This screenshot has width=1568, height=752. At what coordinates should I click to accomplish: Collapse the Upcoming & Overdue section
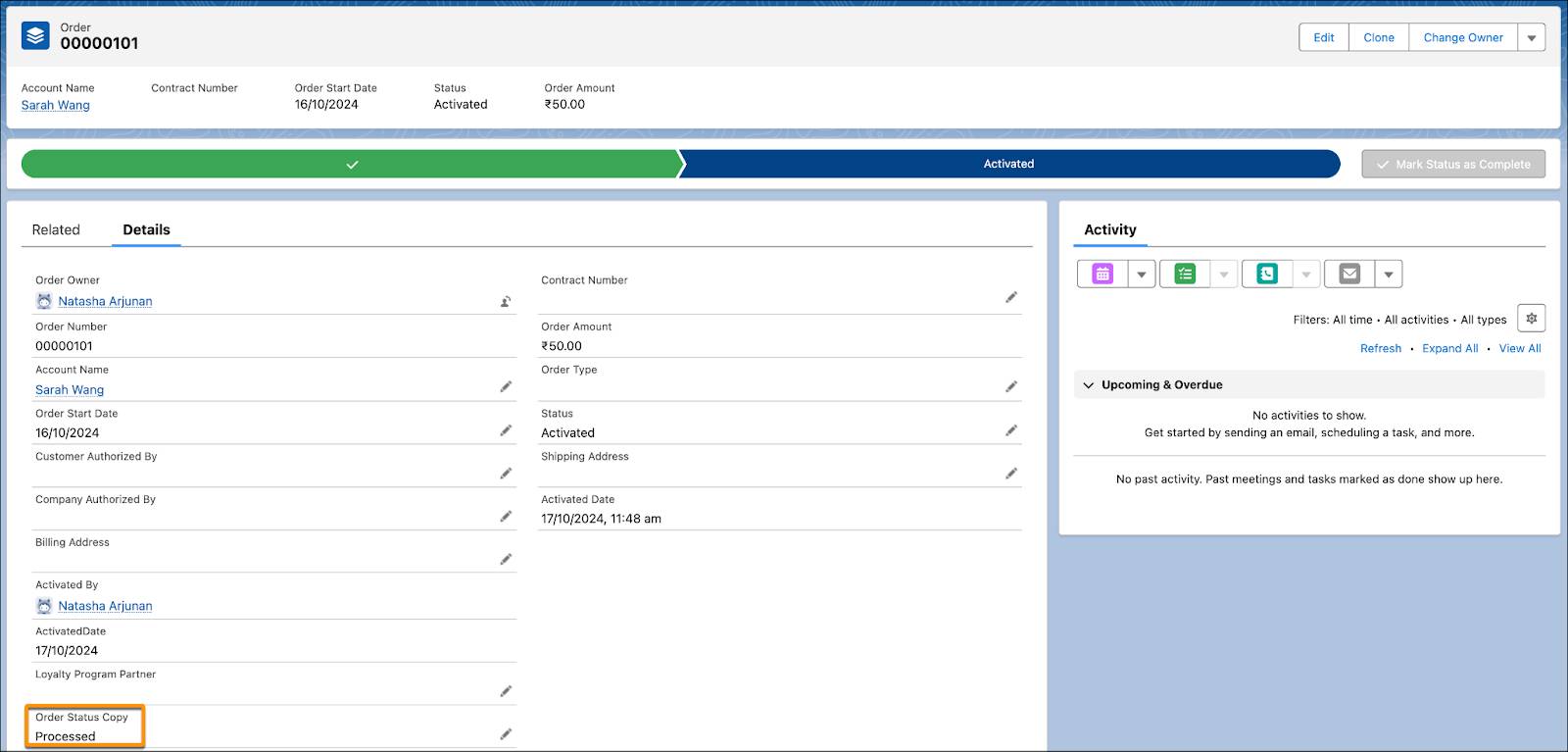tap(1088, 385)
